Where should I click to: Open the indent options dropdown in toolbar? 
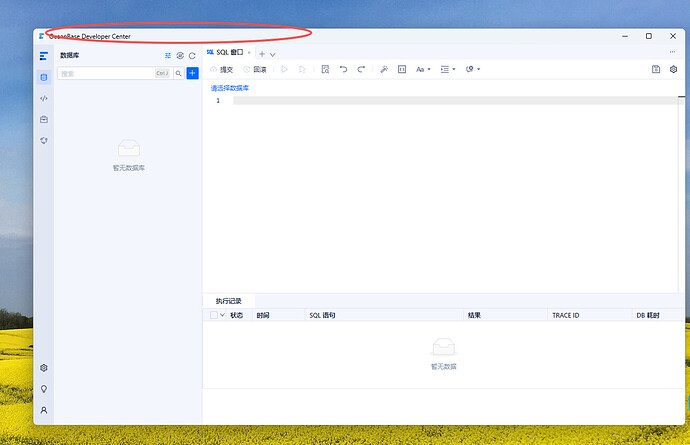447,70
